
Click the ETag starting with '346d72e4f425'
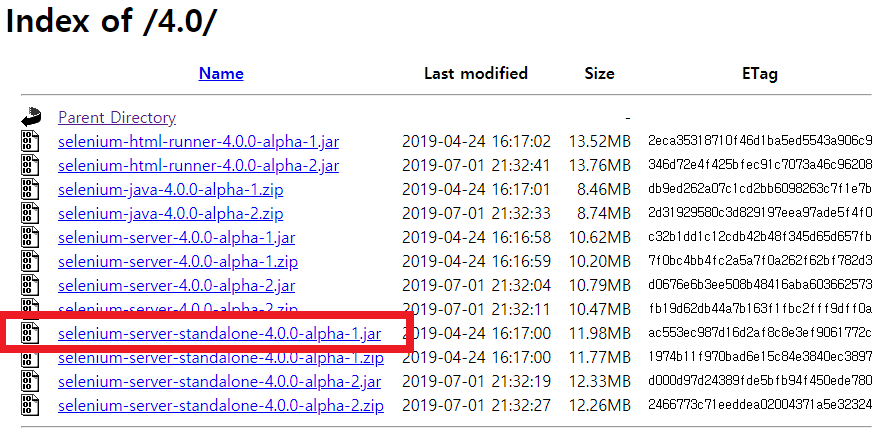[760, 165]
